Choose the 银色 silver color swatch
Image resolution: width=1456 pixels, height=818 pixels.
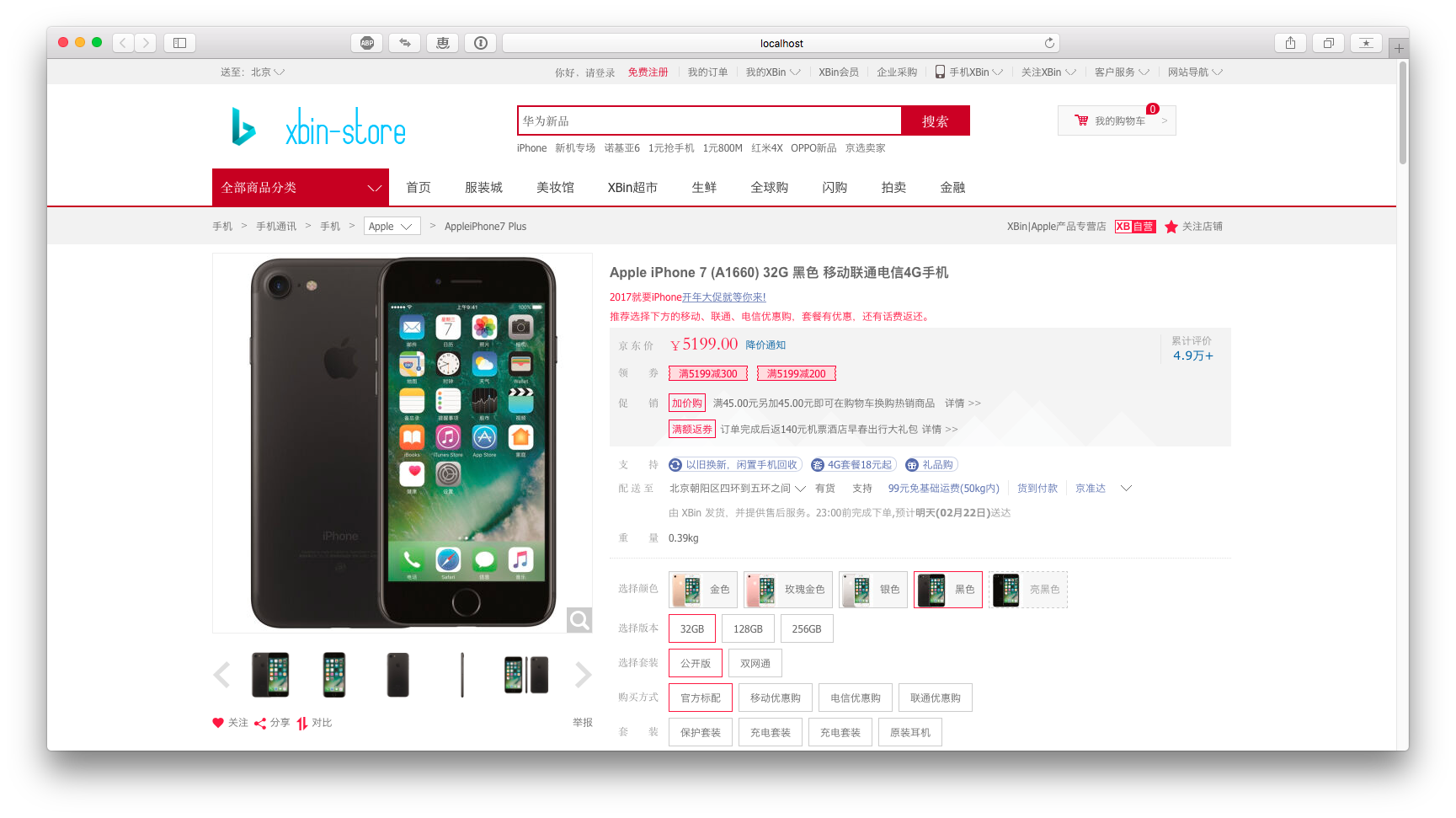pos(873,590)
